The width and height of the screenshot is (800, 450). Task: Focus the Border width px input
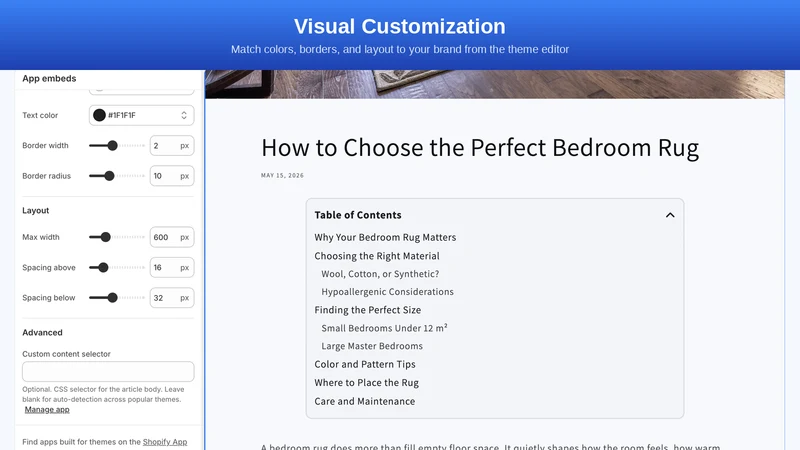(172, 145)
